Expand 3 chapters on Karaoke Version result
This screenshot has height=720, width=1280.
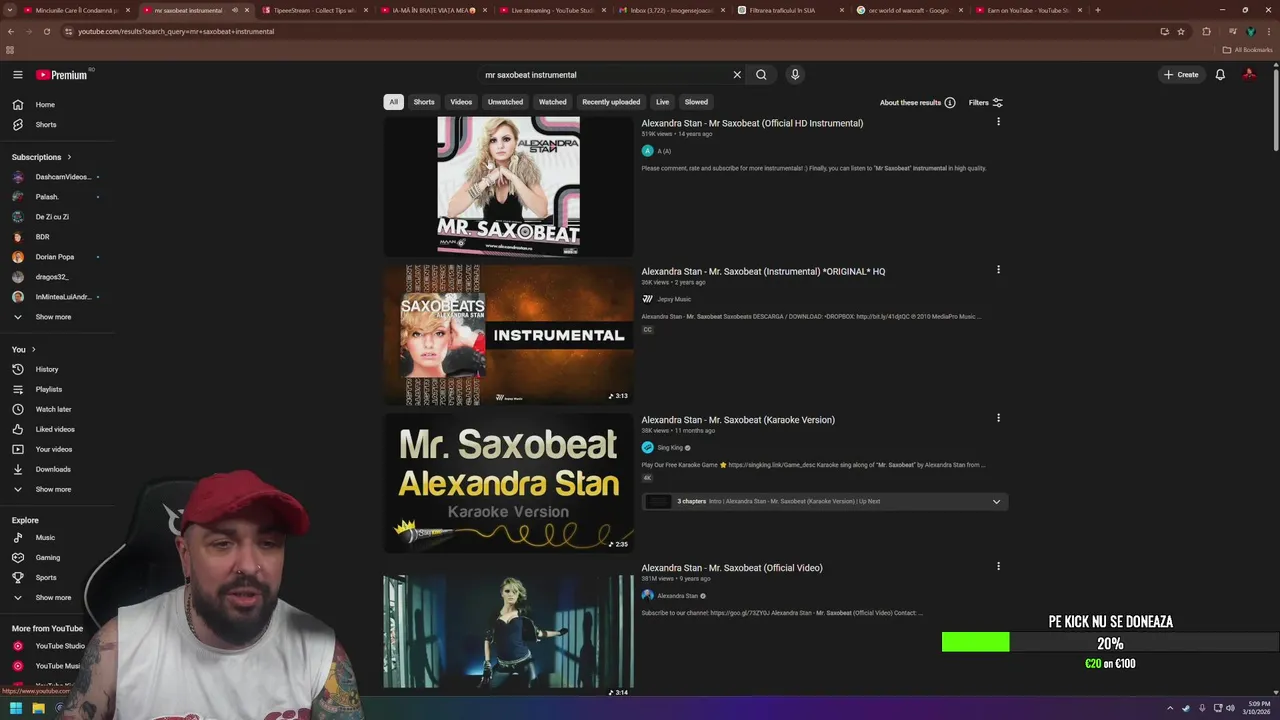pyautogui.click(x=825, y=501)
